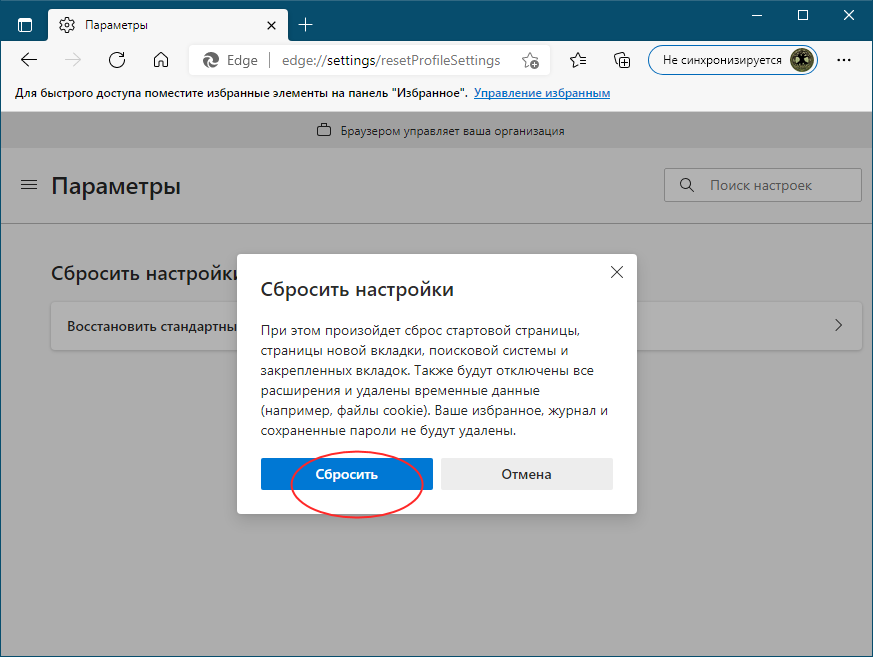This screenshot has height=657, width=873.
Task: Open the tab actions menu icon
Action: coord(25,24)
